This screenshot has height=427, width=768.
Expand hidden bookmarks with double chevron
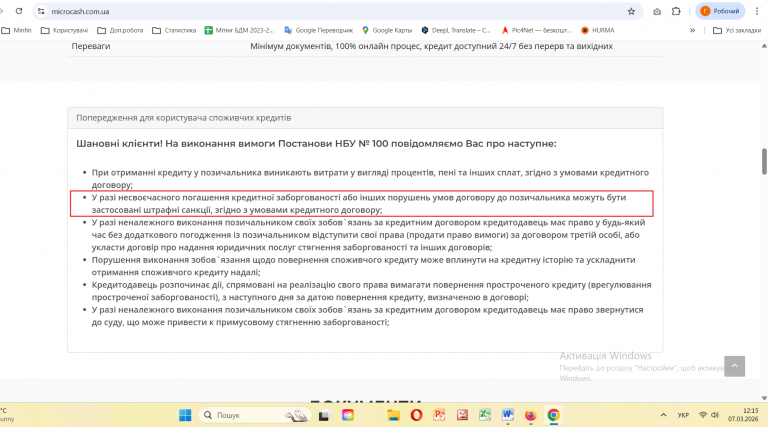tap(693, 30)
